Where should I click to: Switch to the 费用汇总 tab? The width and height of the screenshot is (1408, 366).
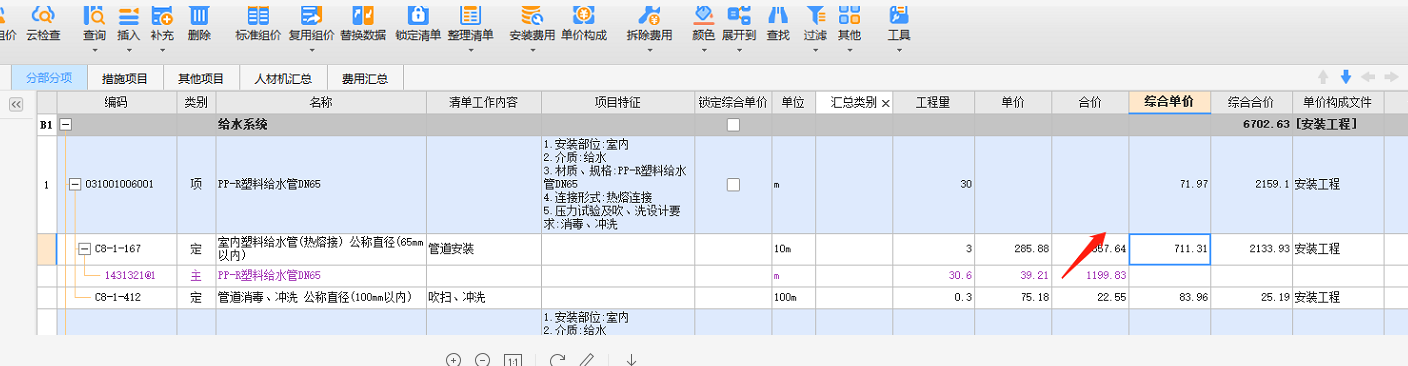click(x=364, y=78)
